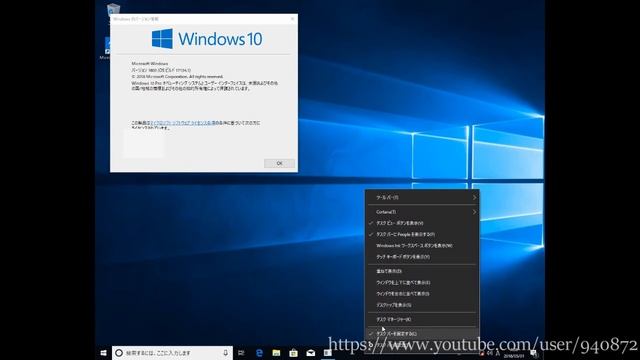
Task: Expand the Cortana submenu in context menu
Action: tap(422, 212)
